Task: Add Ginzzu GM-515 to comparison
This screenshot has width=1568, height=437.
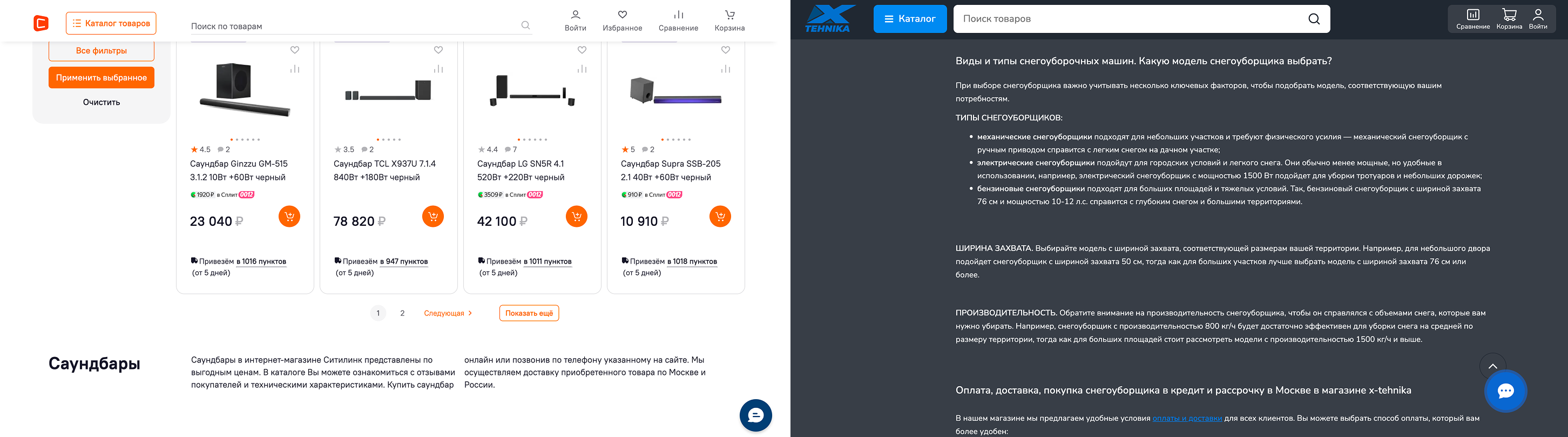Action: click(295, 69)
